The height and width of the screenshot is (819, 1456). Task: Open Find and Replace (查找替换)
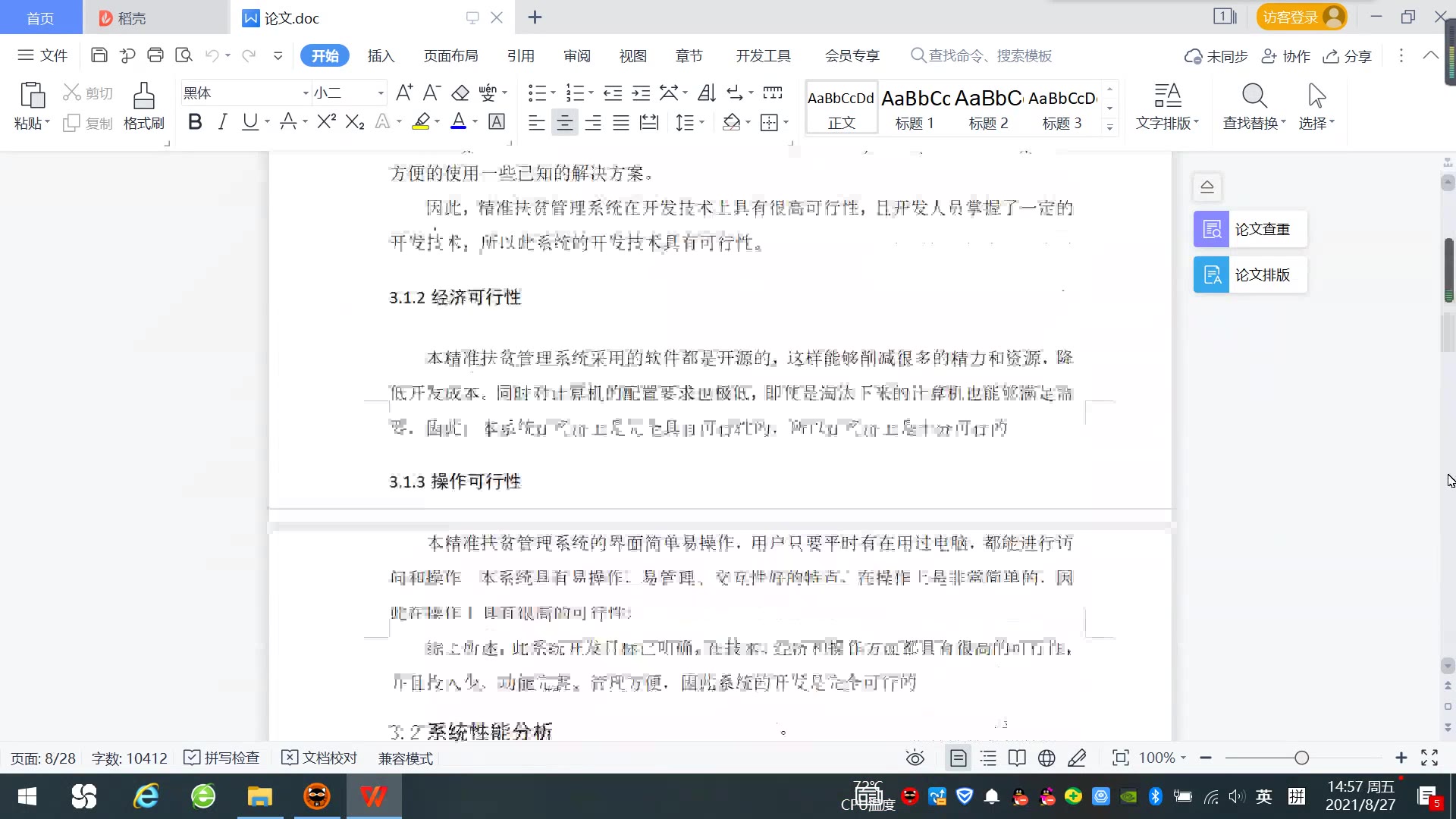pos(1254,105)
